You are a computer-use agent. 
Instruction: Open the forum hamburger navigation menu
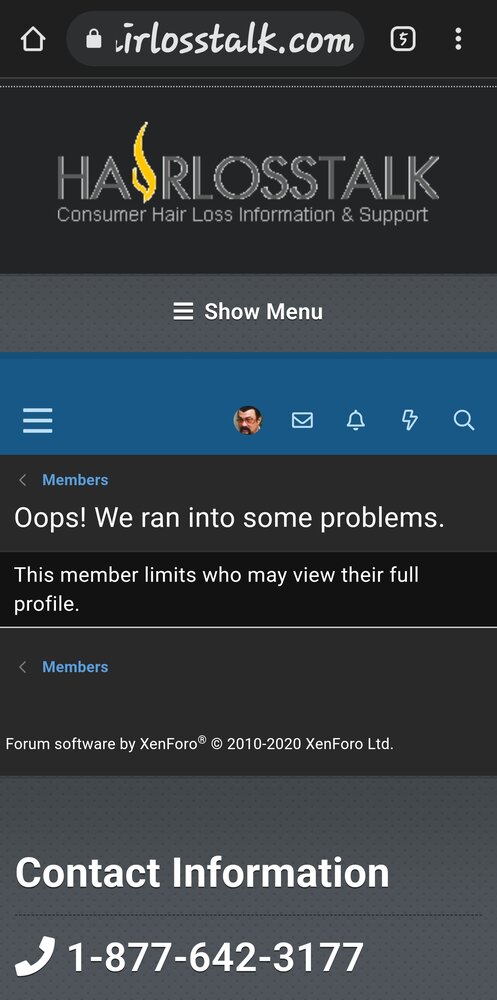38,421
